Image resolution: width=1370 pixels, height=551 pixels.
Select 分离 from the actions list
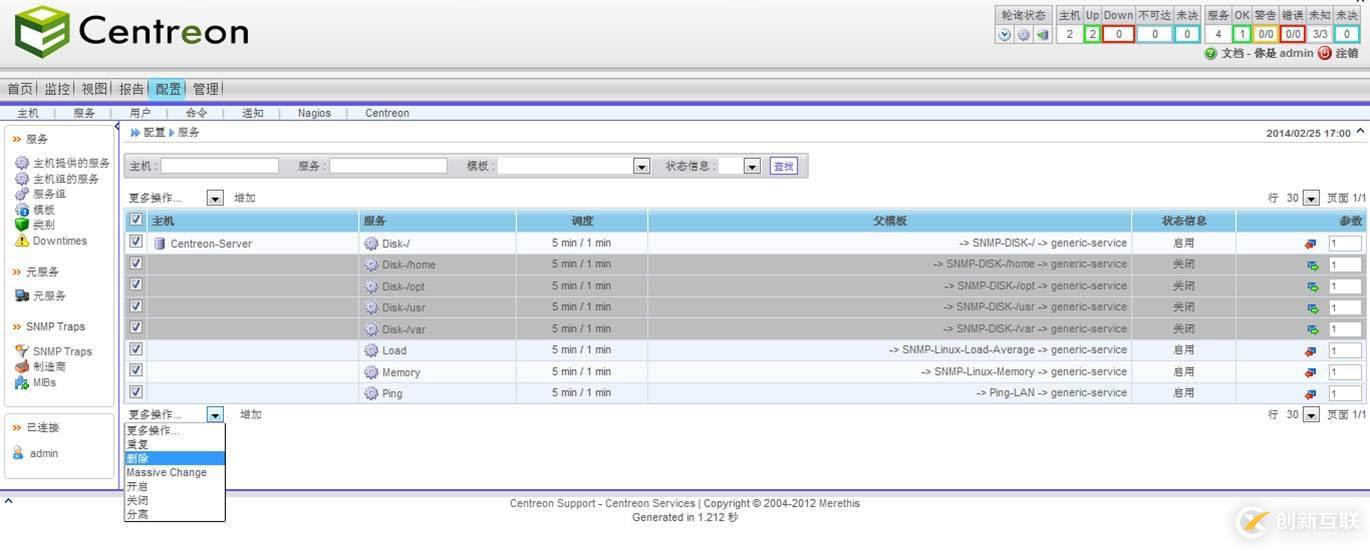[x=175, y=514]
